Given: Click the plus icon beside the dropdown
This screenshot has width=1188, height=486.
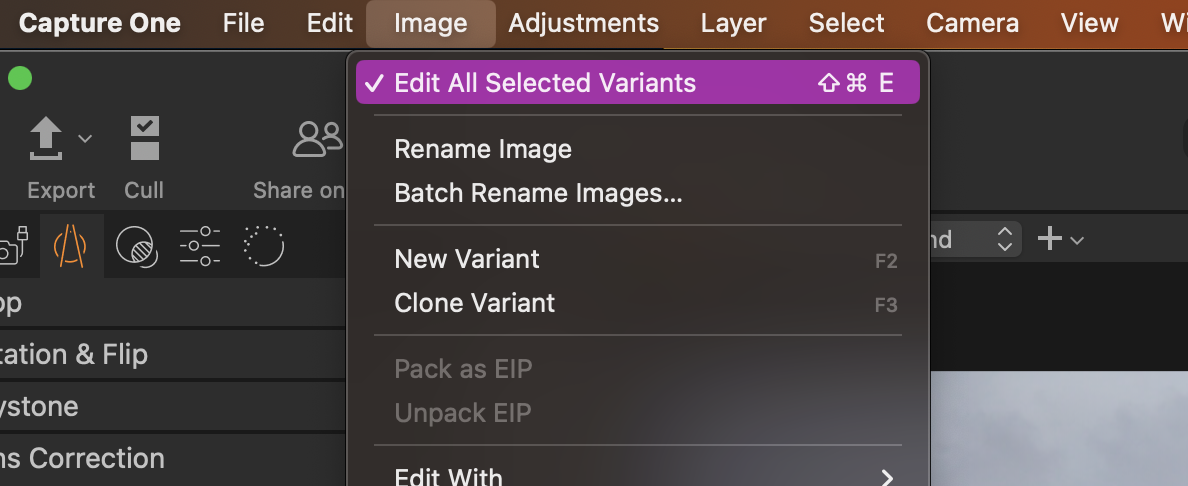Looking at the screenshot, I should tap(1049, 239).
